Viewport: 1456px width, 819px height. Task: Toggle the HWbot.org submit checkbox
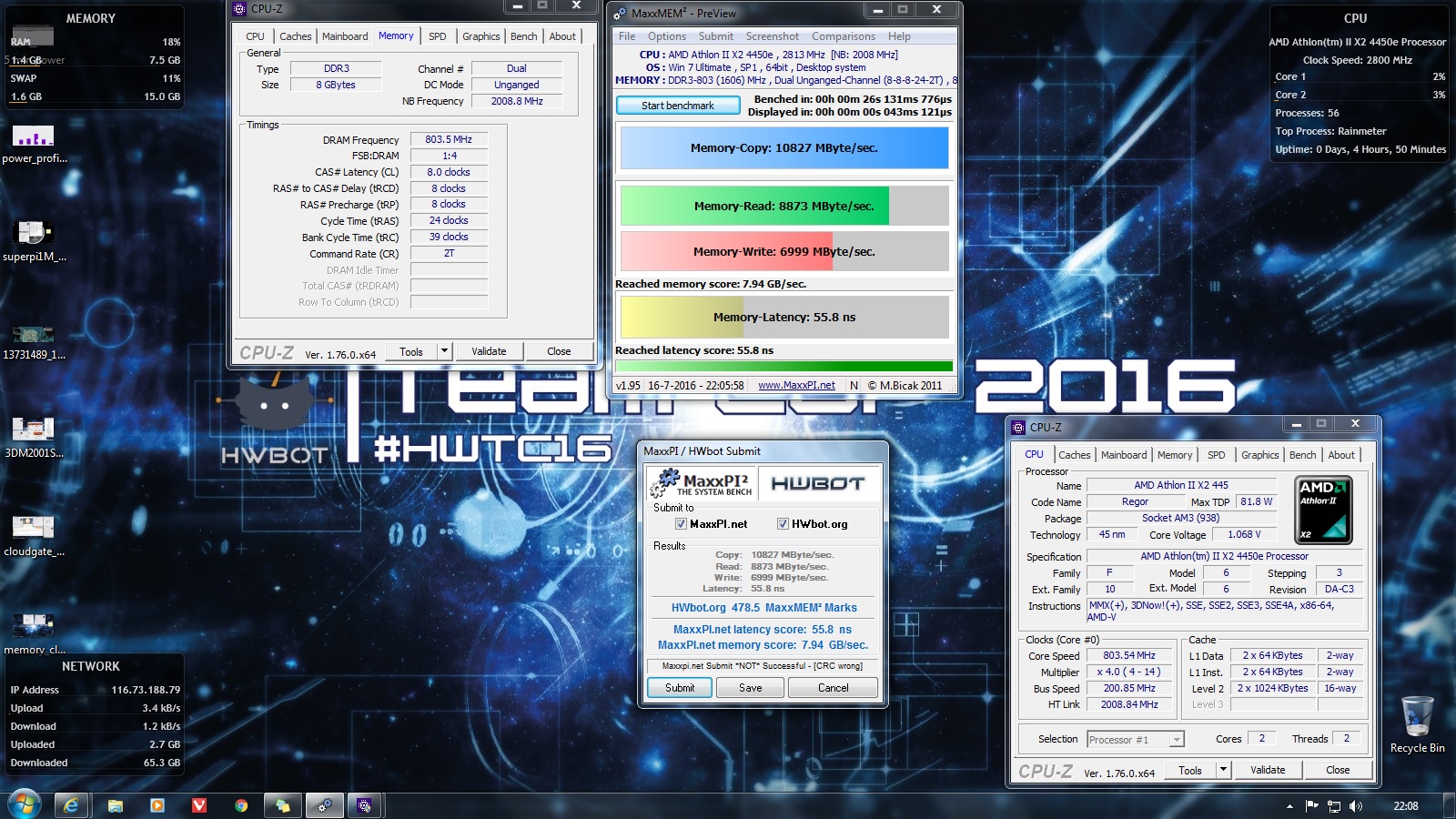[783, 524]
